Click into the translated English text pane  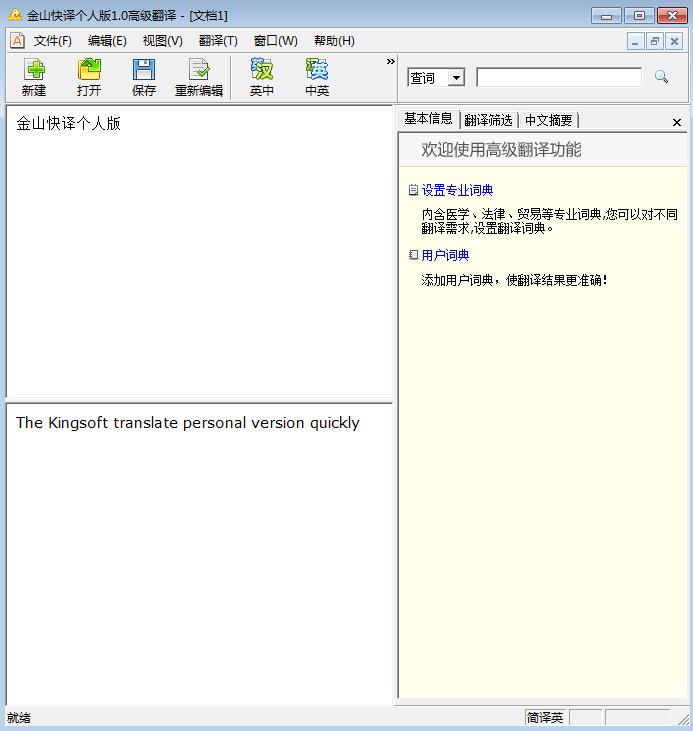pyautogui.click(x=199, y=554)
